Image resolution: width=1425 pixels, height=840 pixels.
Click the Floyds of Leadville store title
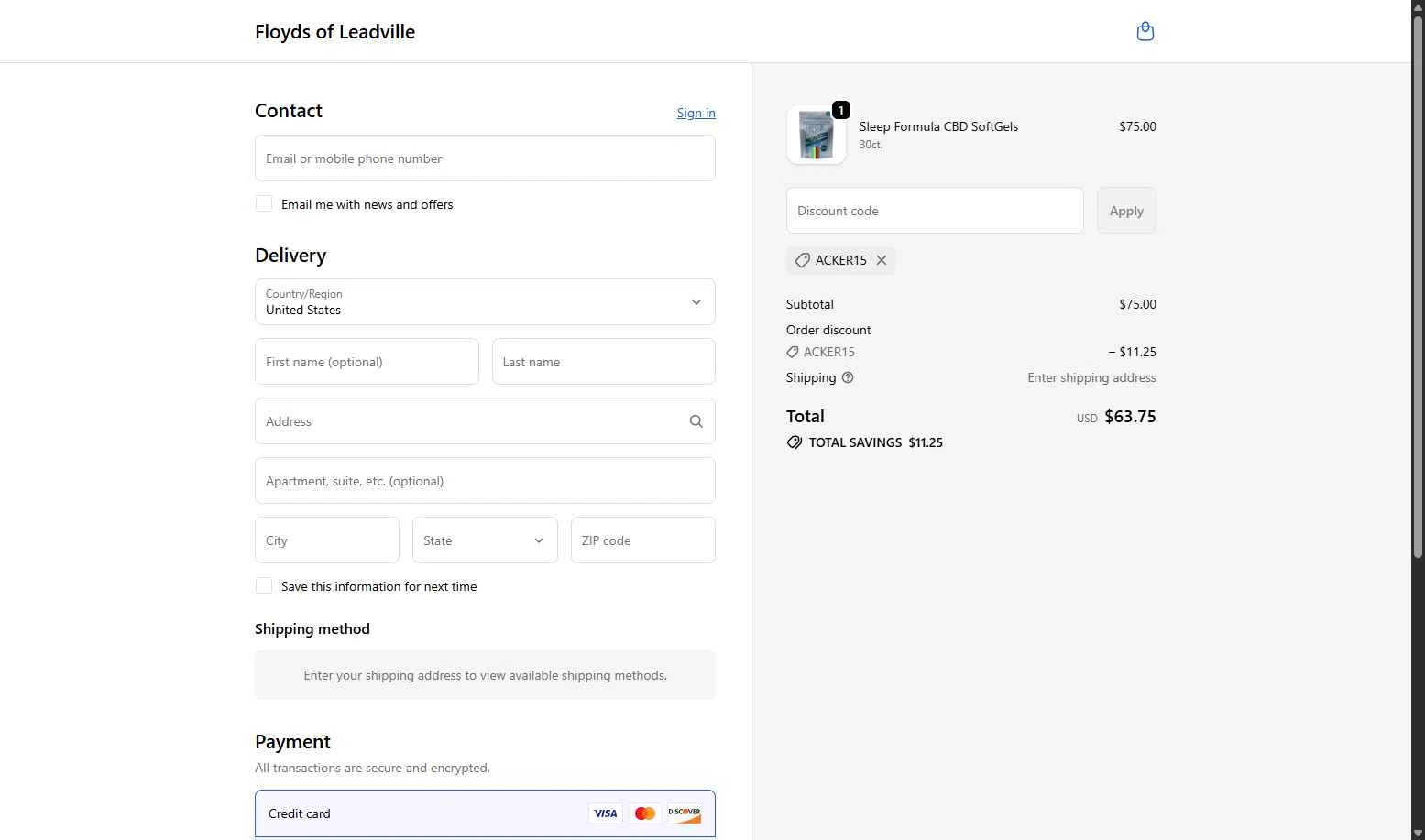pos(334,32)
